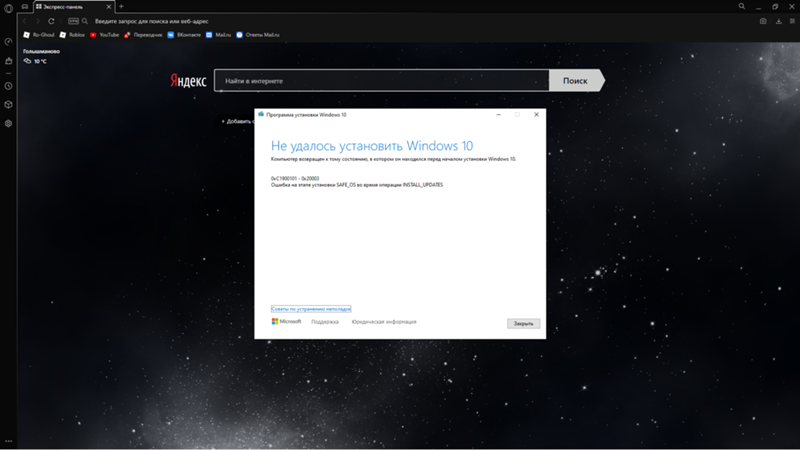The width and height of the screenshot is (800, 450).
Task: Click the Добавить speed dial item
Action: point(238,121)
